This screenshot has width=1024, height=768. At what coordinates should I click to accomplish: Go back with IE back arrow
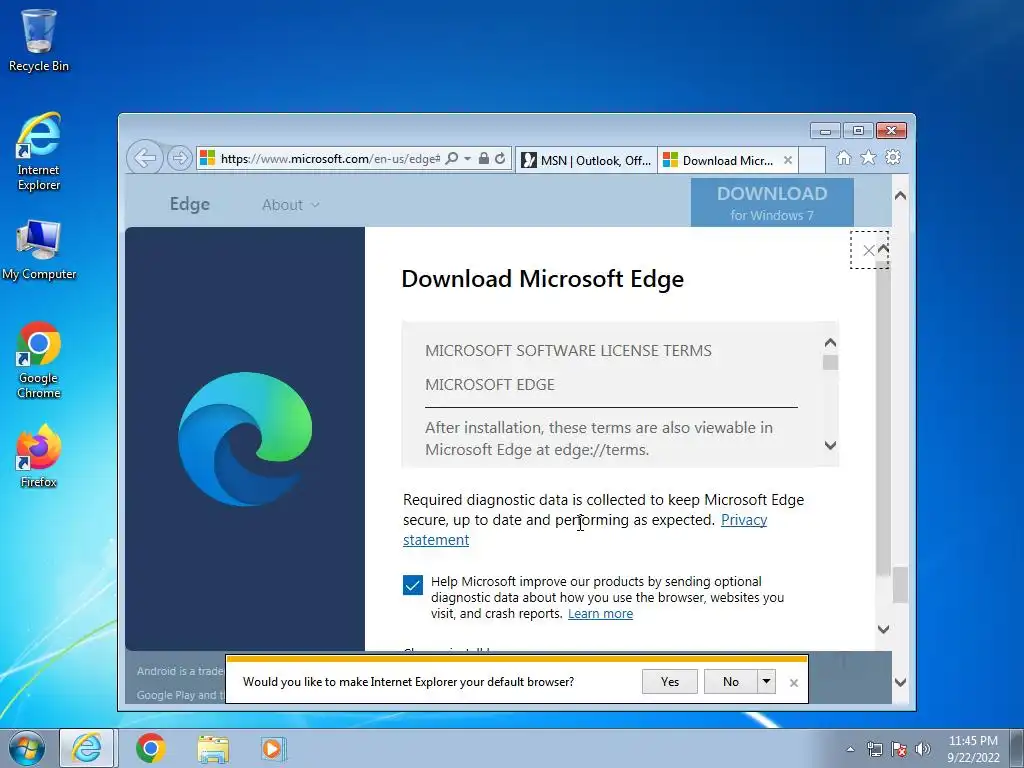tap(144, 157)
